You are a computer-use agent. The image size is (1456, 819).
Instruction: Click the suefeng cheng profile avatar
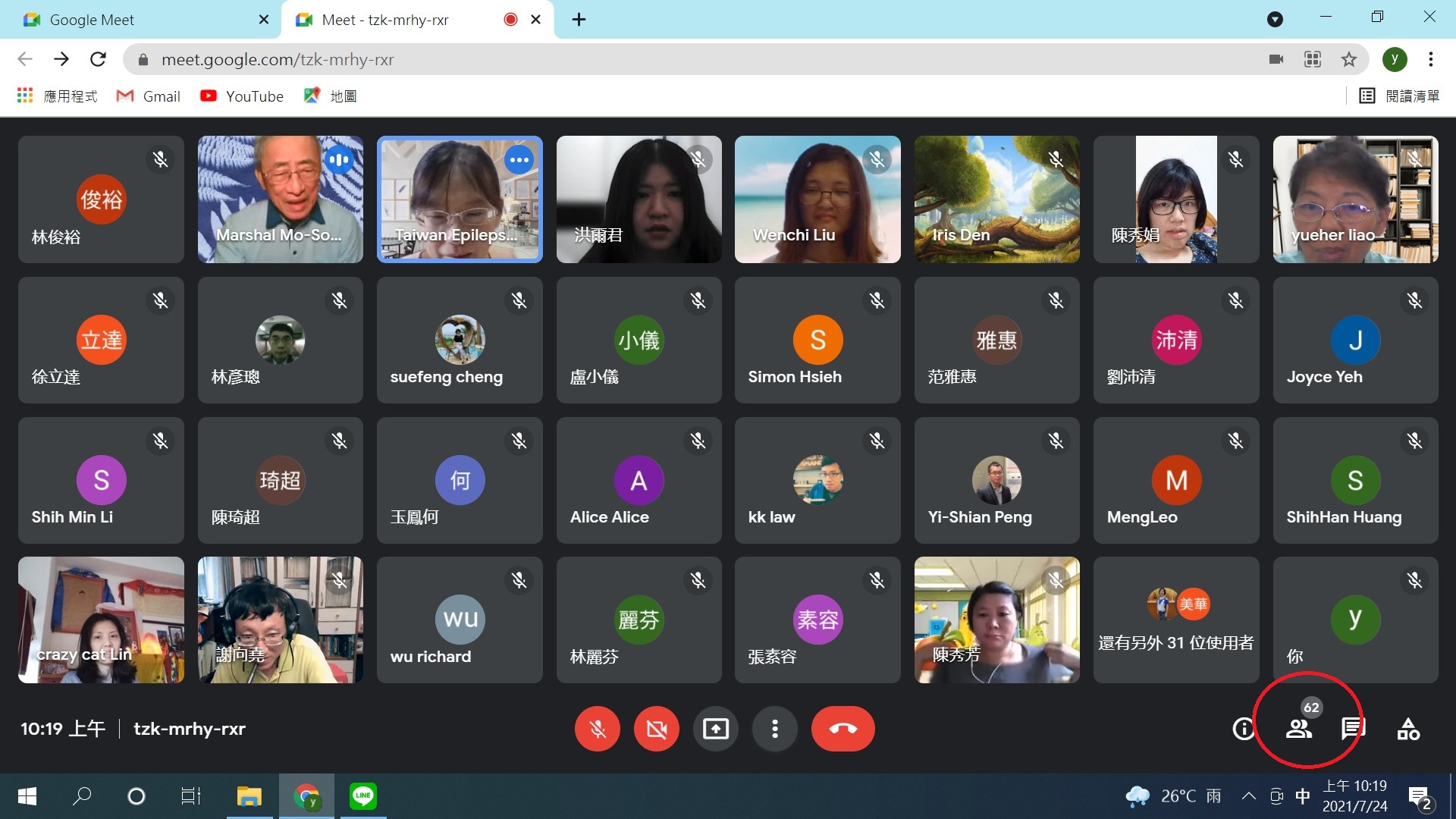click(460, 340)
